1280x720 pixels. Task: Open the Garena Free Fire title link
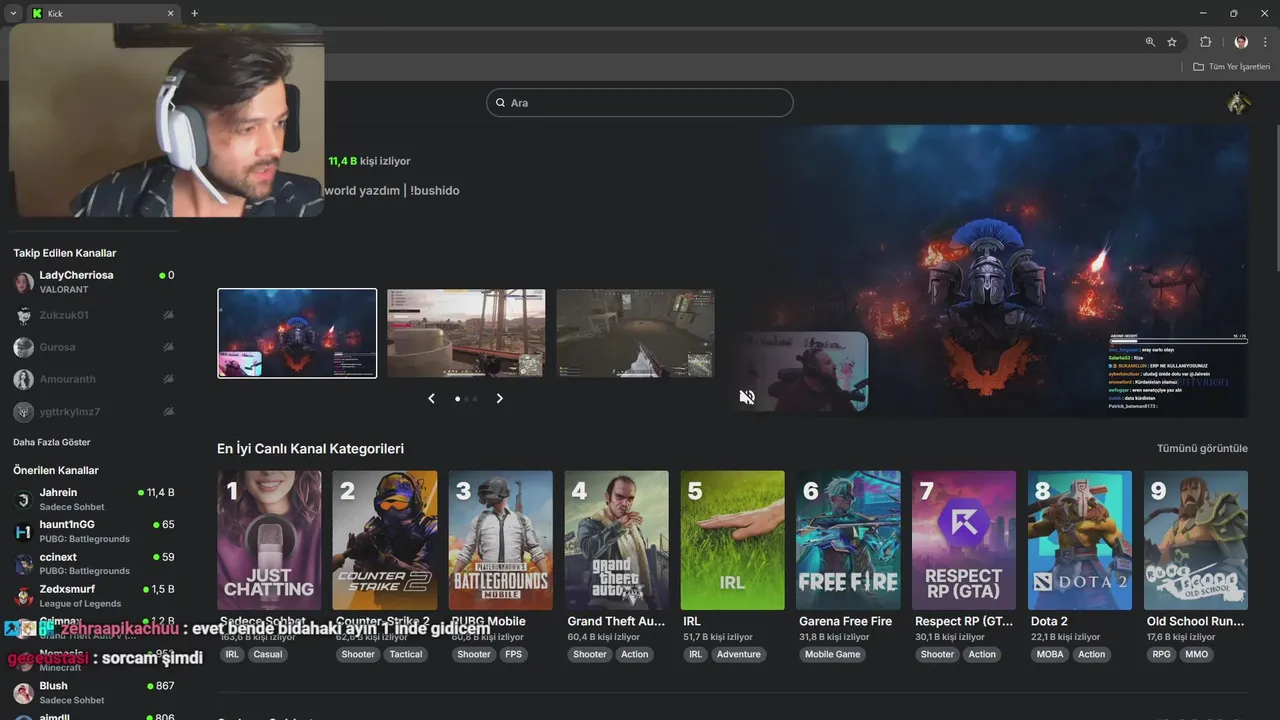click(845, 621)
